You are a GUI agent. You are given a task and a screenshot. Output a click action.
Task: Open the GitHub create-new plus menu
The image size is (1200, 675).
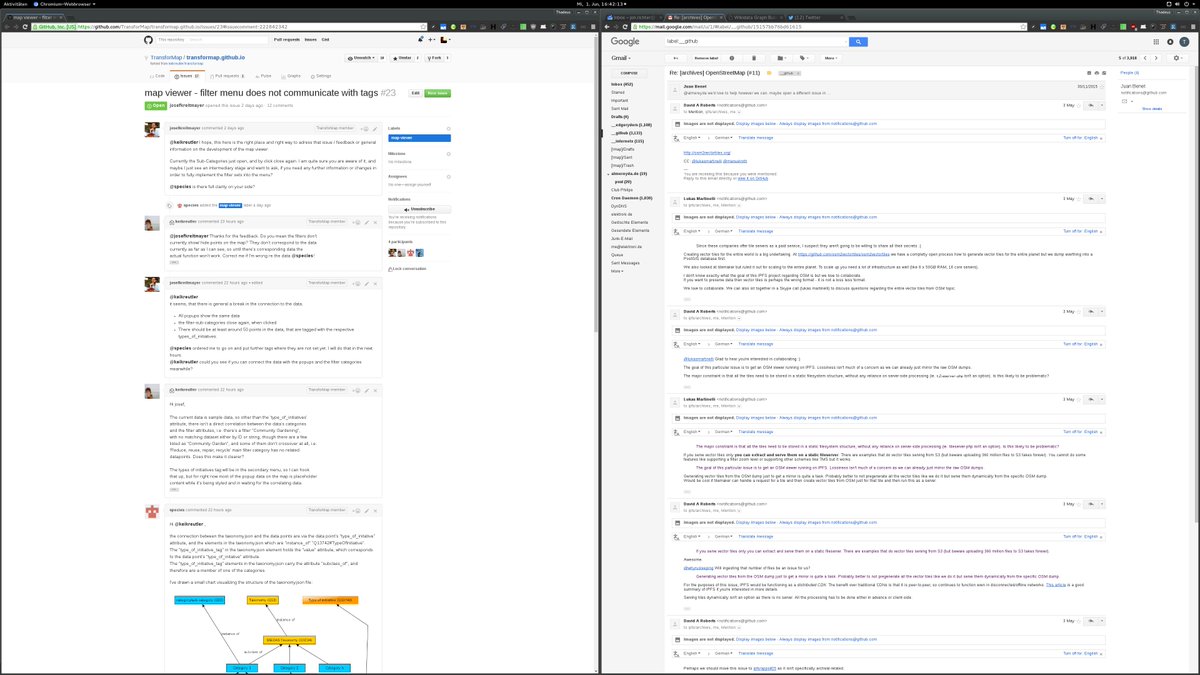432,39
